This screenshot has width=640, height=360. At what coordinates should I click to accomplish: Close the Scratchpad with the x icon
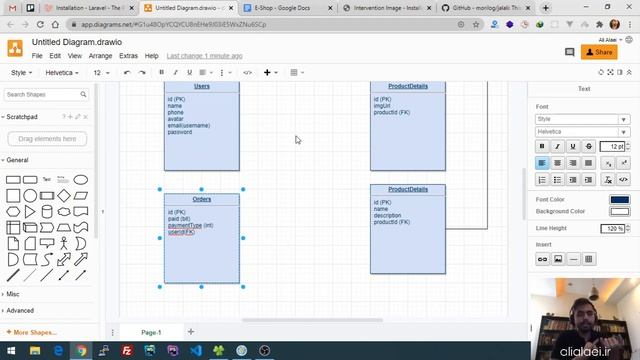[86, 117]
